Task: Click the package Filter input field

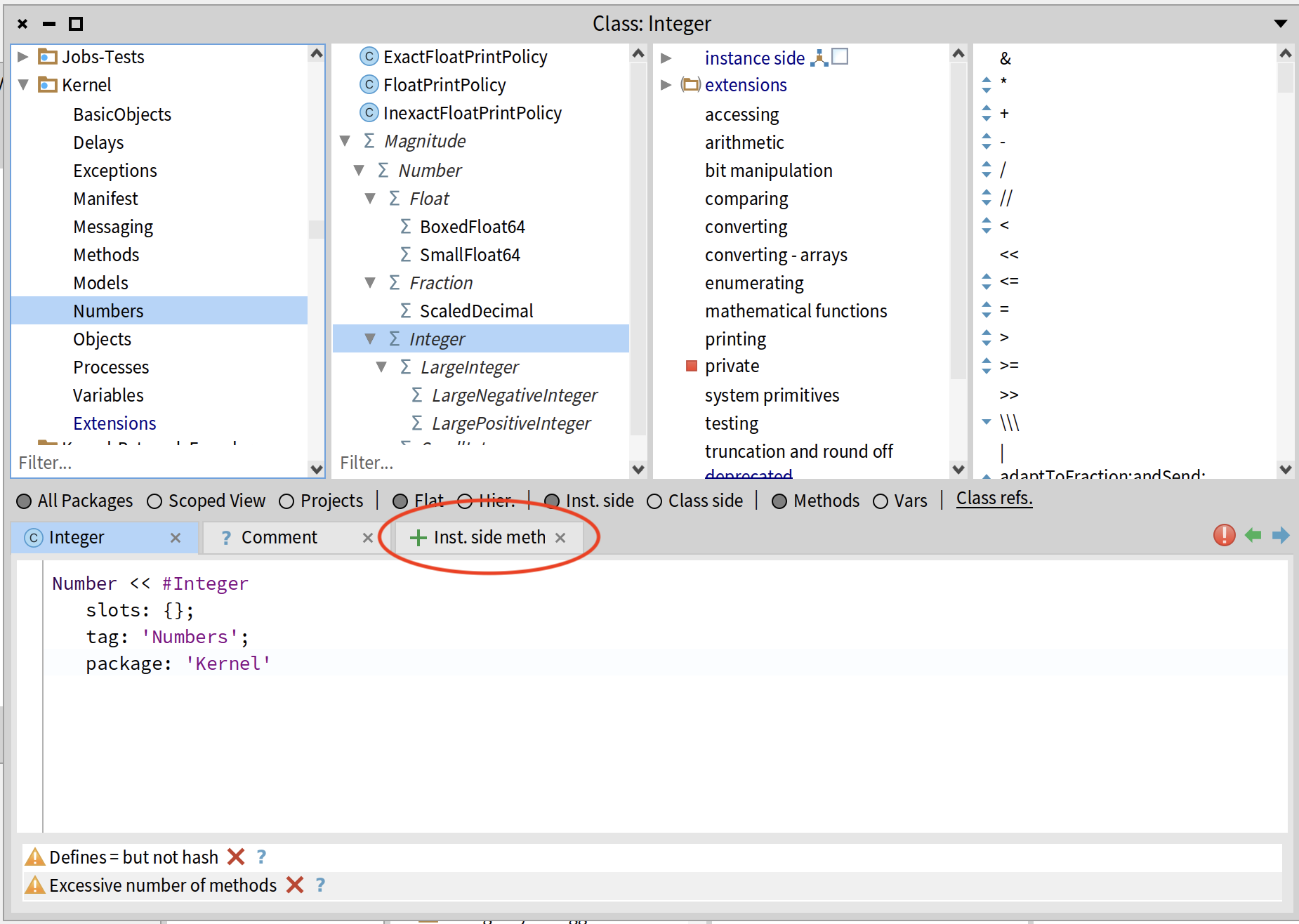Action: [159, 463]
